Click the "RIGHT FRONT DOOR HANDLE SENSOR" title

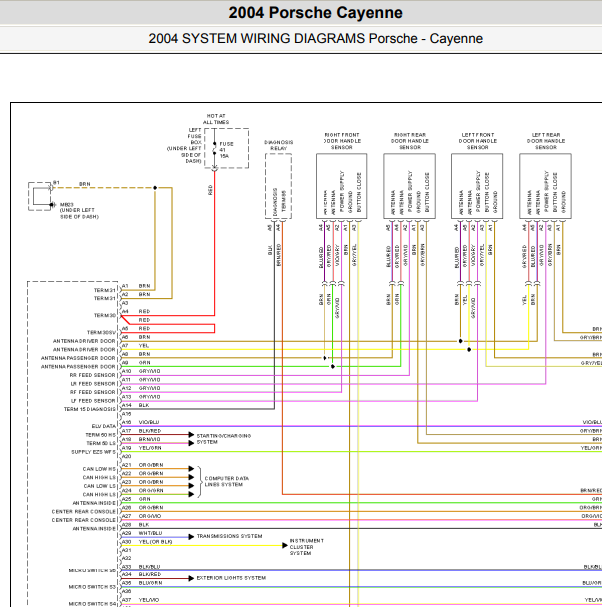[x=341, y=141]
